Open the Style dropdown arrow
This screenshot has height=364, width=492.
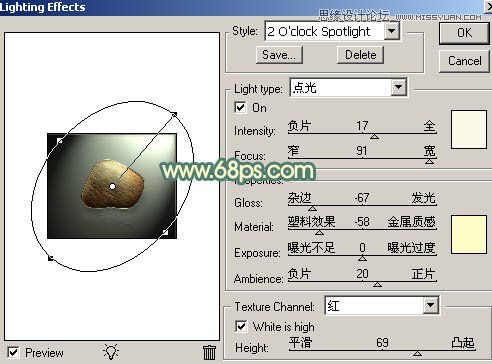coord(392,32)
